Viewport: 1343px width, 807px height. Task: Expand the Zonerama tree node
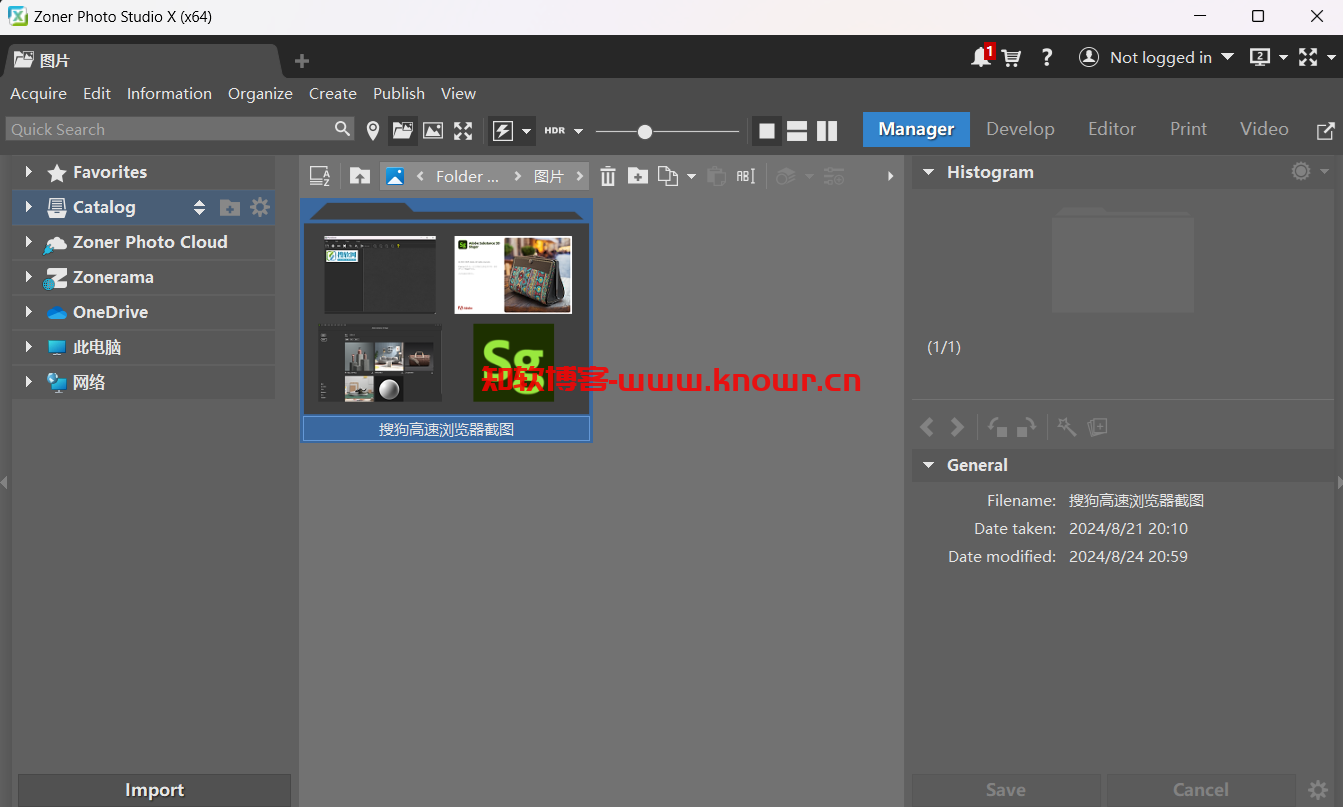[28, 277]
